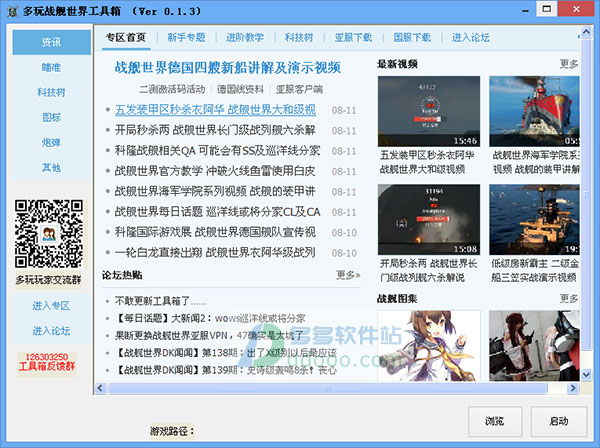Open news 战舰世界每日话题 巡洋线或将分家CL及CA
Screen dimensions: 600x448
click(x=217, y=212)
